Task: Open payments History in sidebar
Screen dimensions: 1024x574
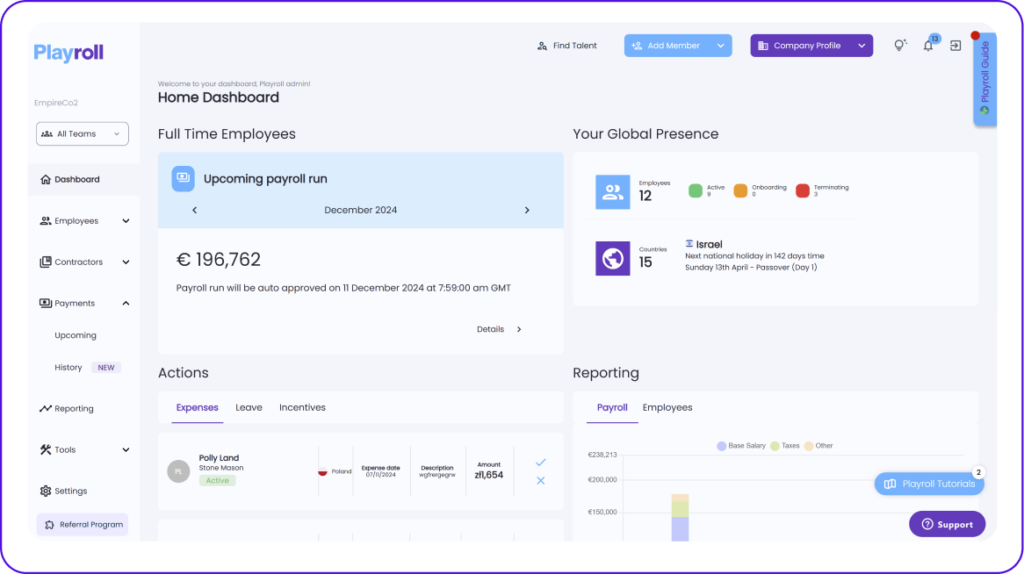Action: click(68, 368)
